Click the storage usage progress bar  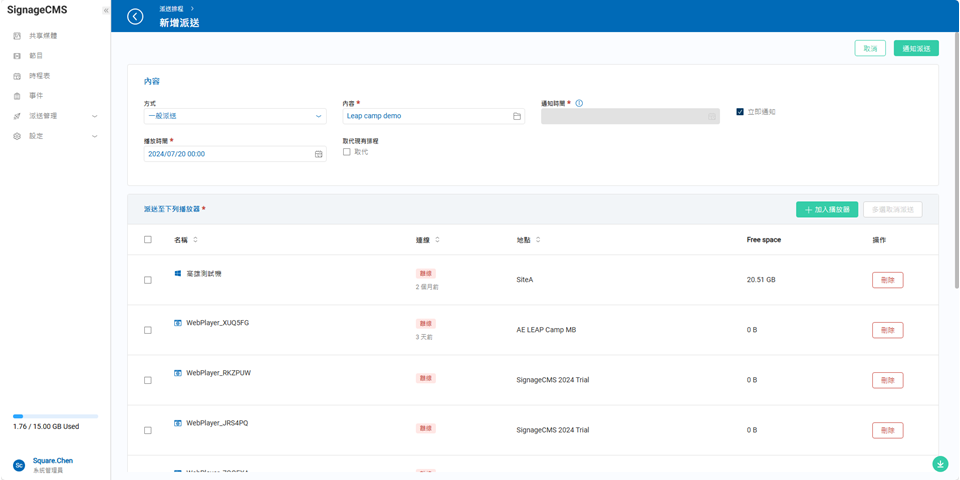55,416
